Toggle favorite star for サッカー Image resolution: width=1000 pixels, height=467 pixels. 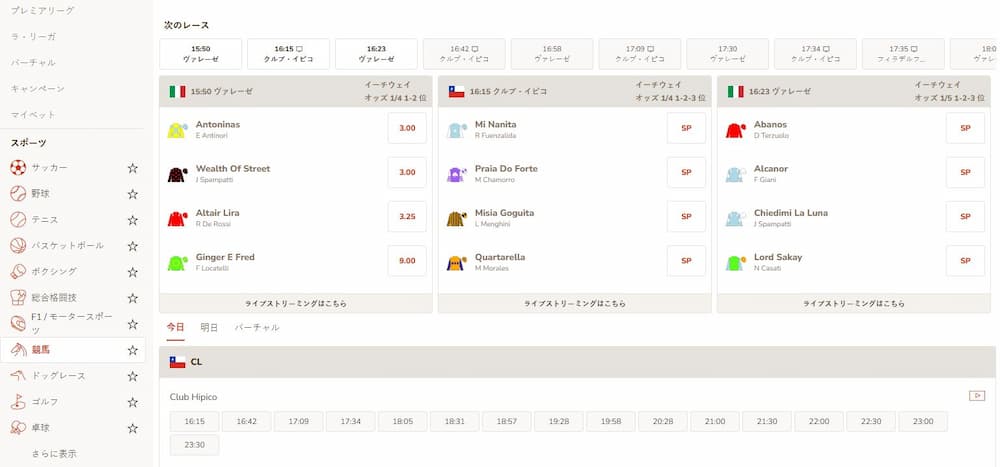(132, 168)
